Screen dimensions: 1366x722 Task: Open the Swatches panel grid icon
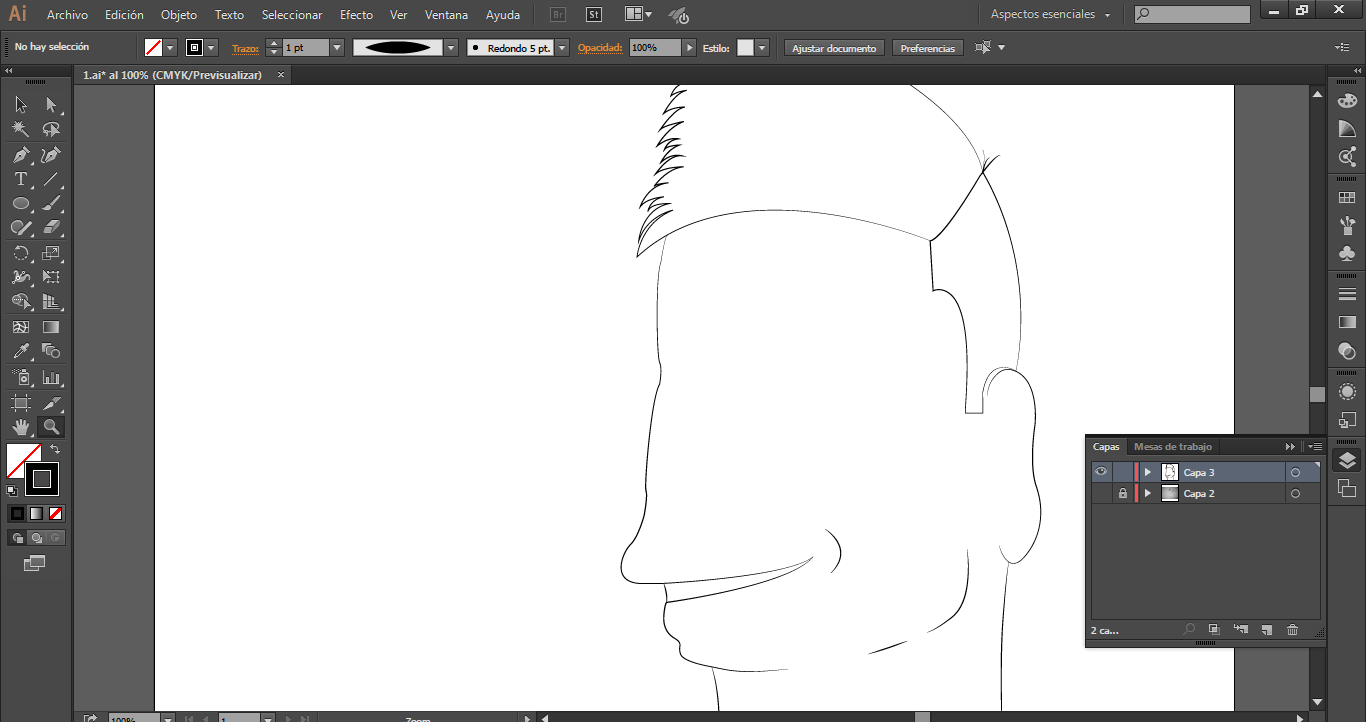(1347, 198)
